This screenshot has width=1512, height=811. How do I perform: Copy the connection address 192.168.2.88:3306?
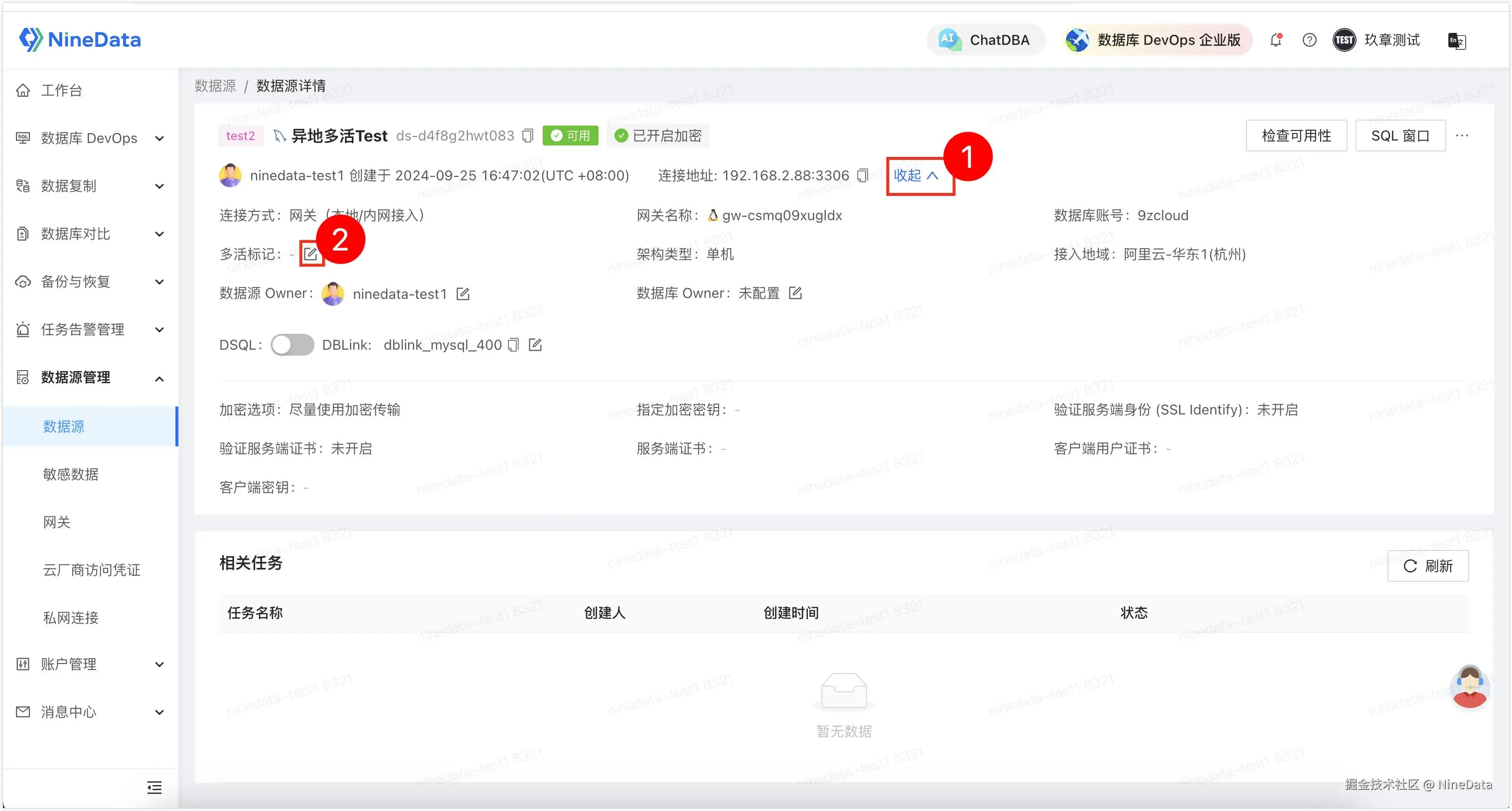point(862,175)
